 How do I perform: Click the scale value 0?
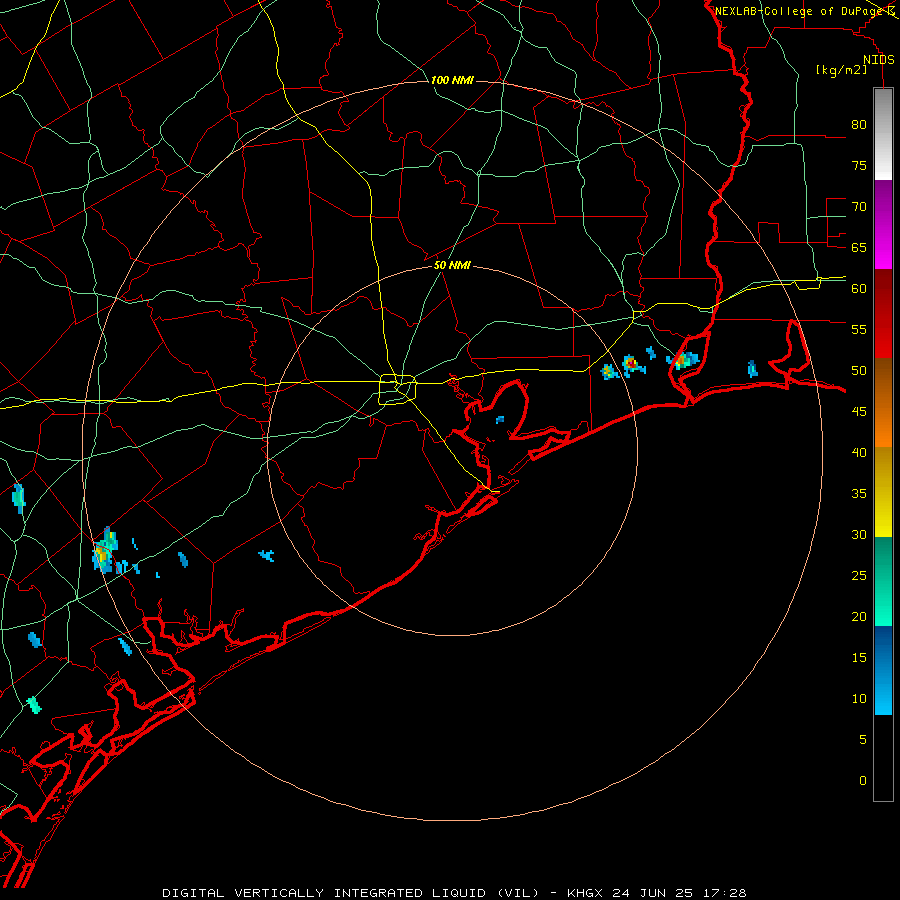point(863,781)
